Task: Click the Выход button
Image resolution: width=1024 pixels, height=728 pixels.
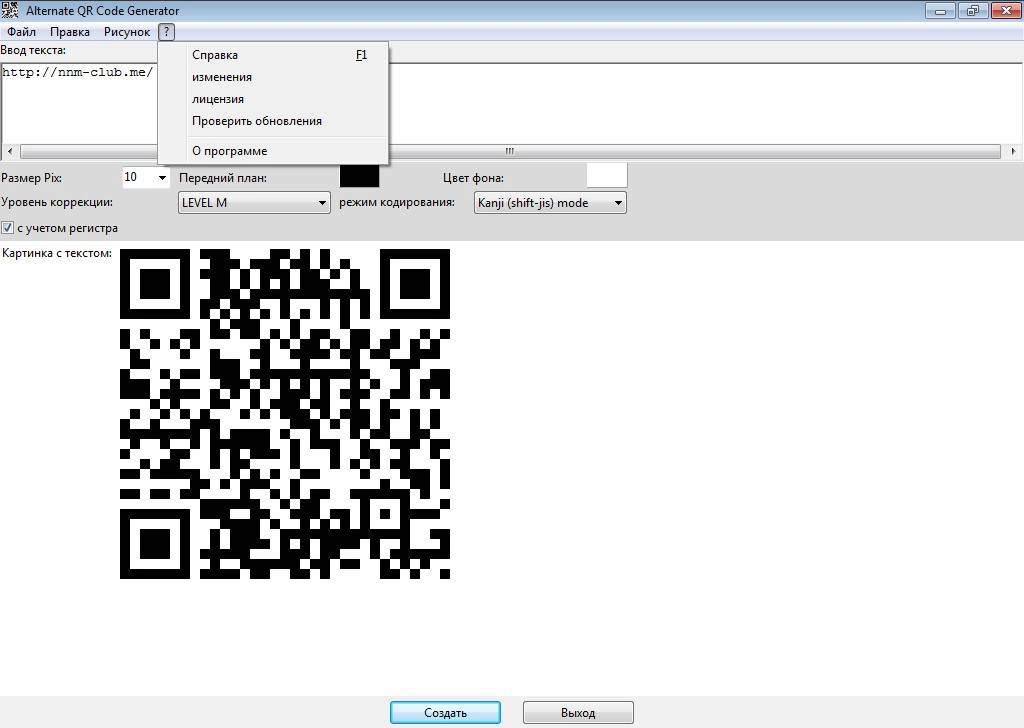Action: pos(578,712)
